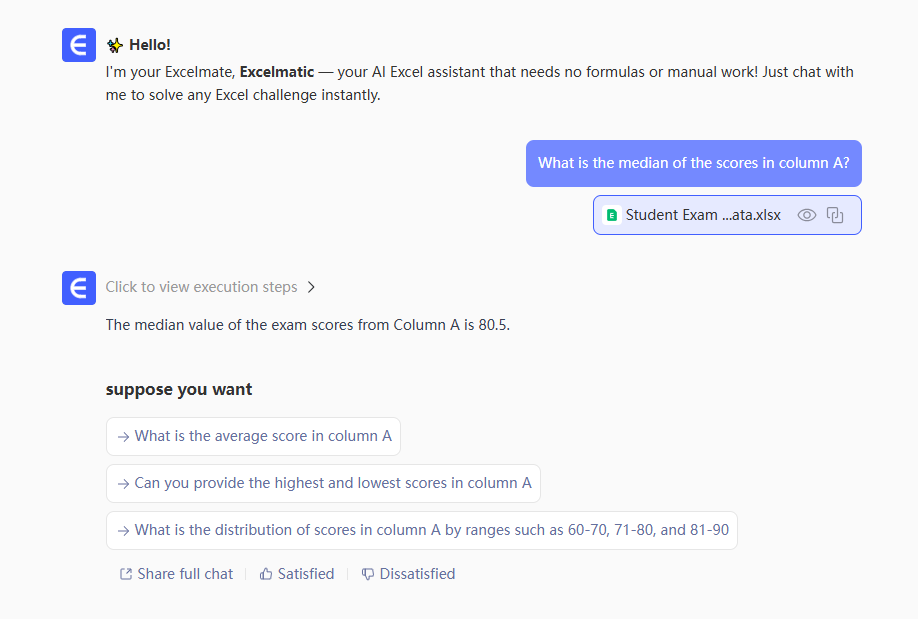Viewport: 918px width, 619px height.
Task: Click the thumbs-down icon to mark Dissatisfied
Action: click(368, 574)
